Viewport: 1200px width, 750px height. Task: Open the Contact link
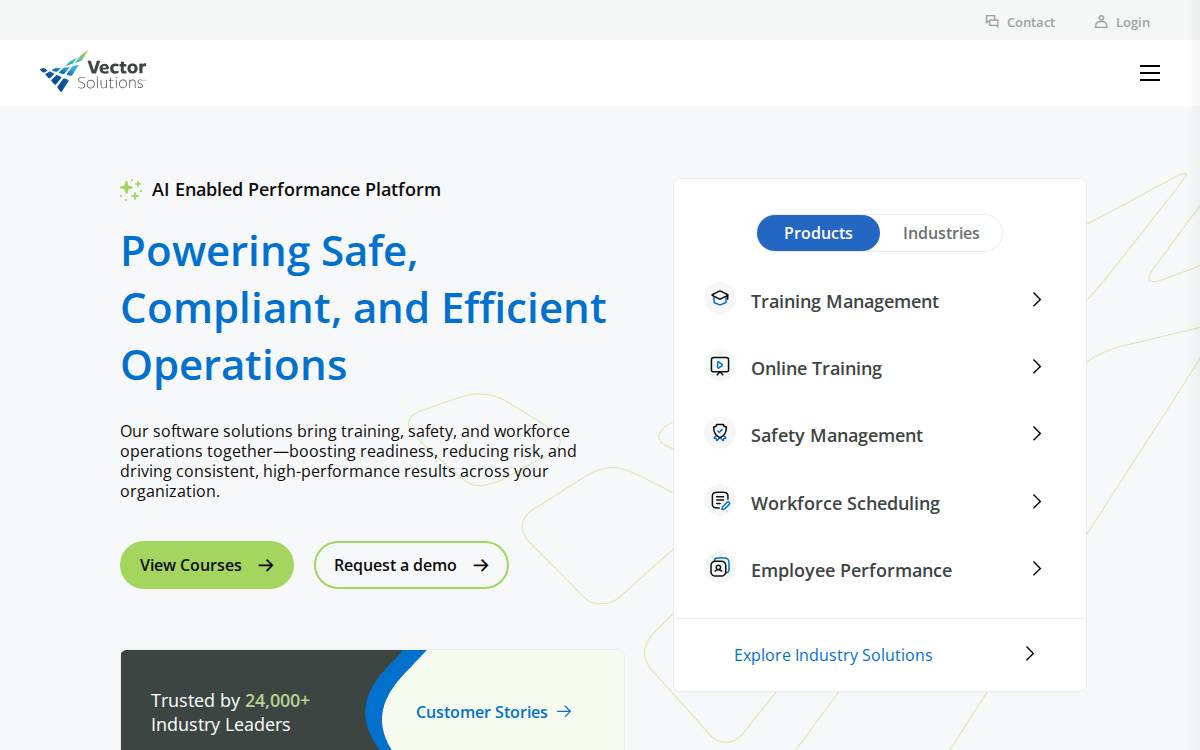(x=1020, y=22)
